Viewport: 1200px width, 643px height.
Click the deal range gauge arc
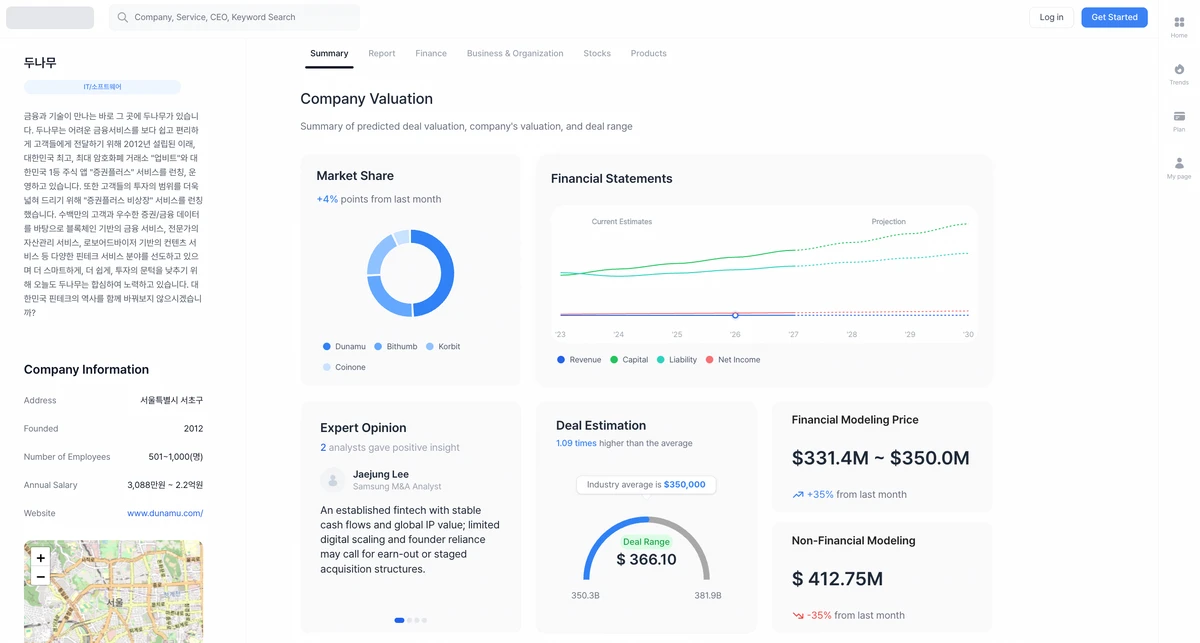point(646,548)
